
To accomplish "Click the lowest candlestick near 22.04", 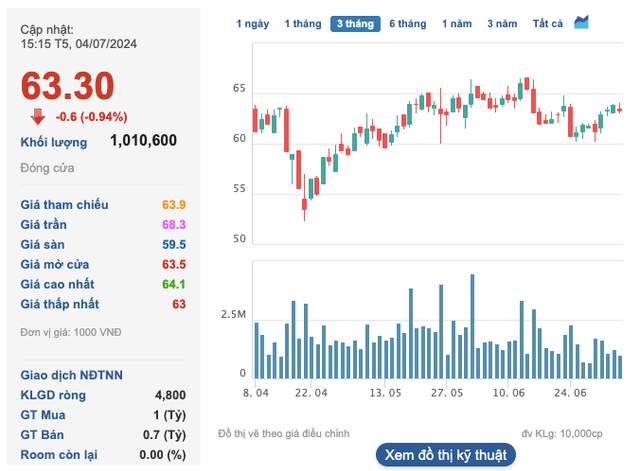I will point(304,207).
